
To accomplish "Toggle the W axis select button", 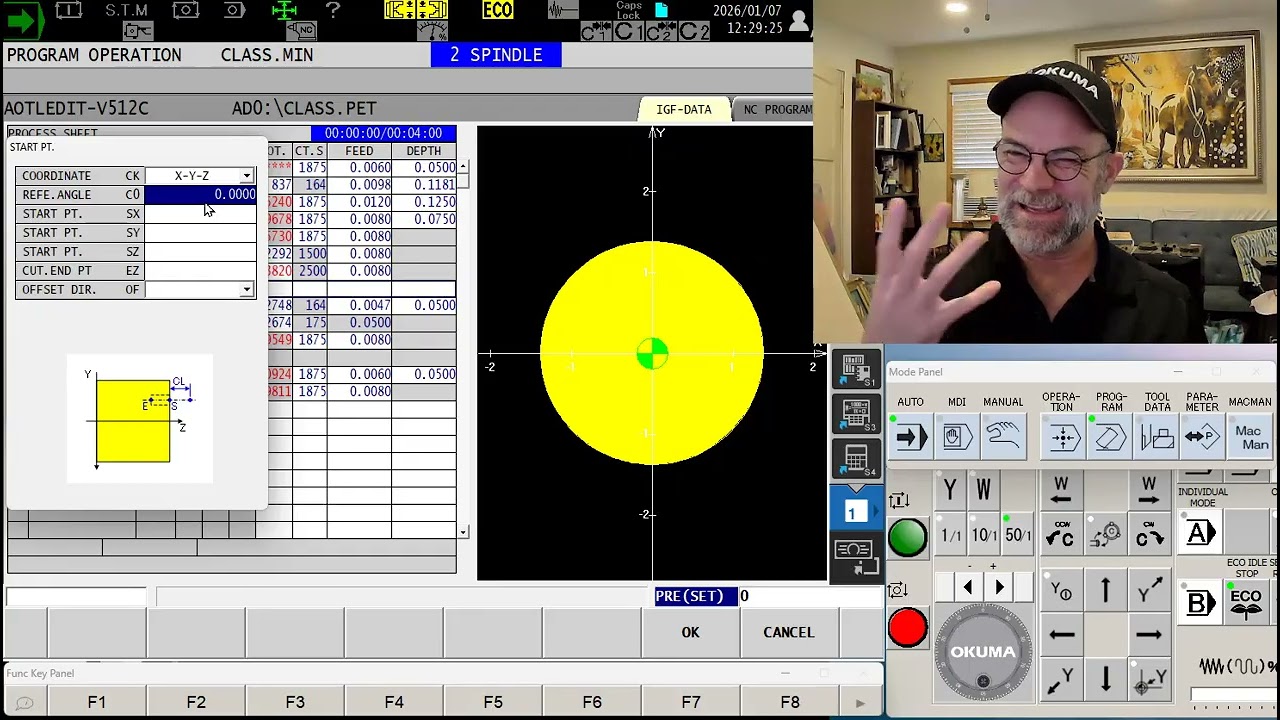I will [x=984, y=490].
